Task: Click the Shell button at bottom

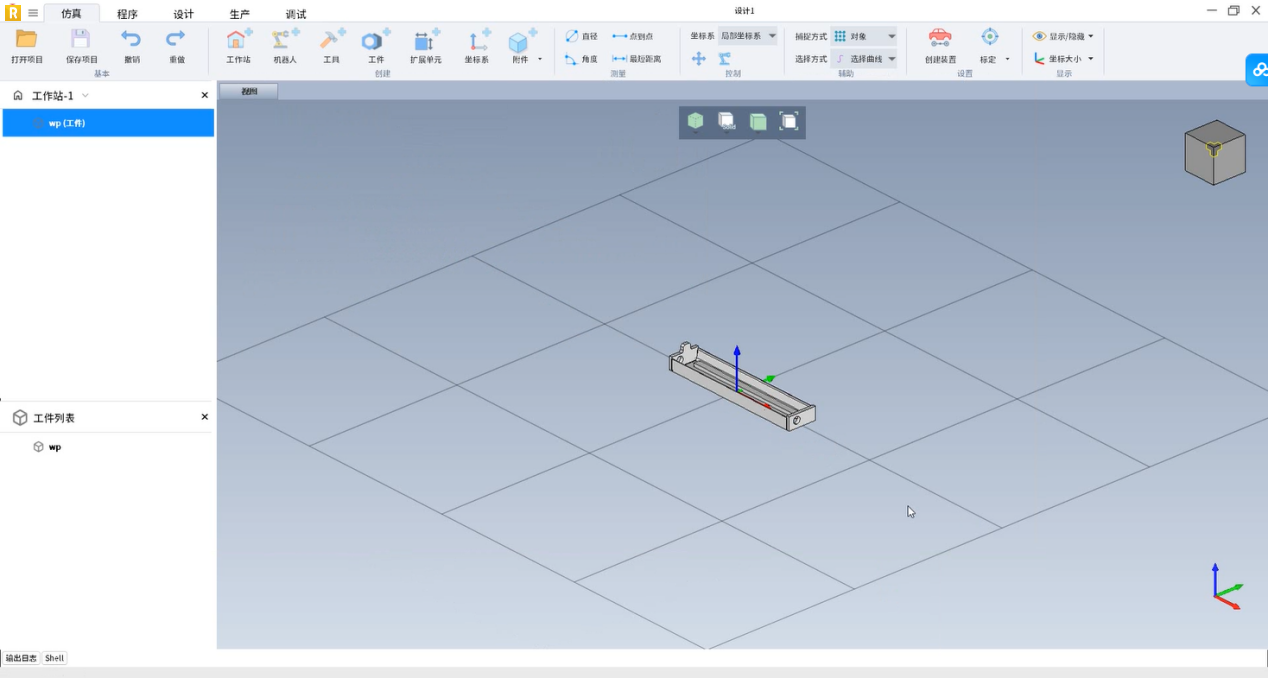Action: pyautogui.click(x=54, y=658)
